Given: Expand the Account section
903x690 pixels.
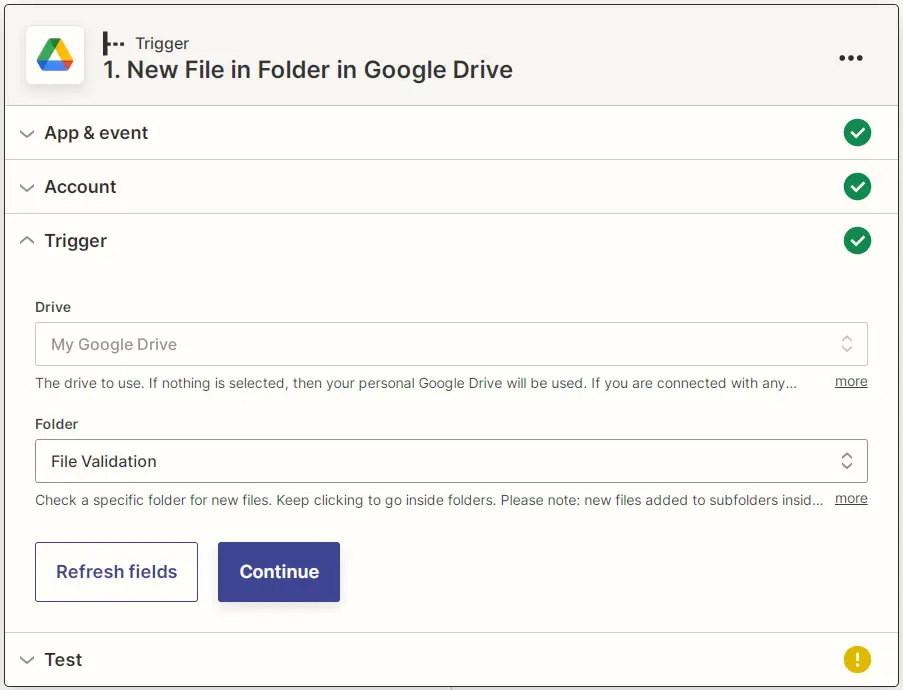Looking at the screenshot, I should [27, 186].
